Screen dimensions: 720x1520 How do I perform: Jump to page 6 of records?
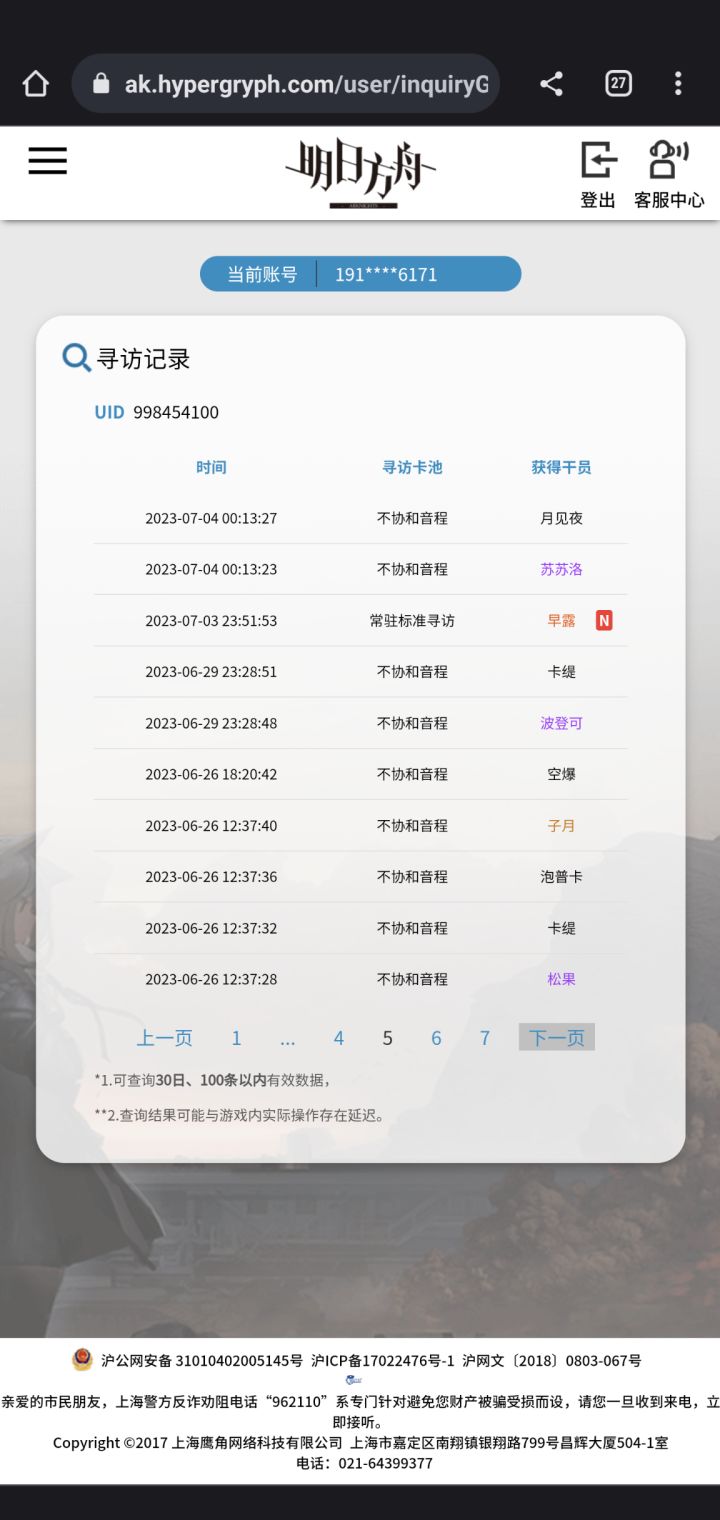tap(436, 1038)
